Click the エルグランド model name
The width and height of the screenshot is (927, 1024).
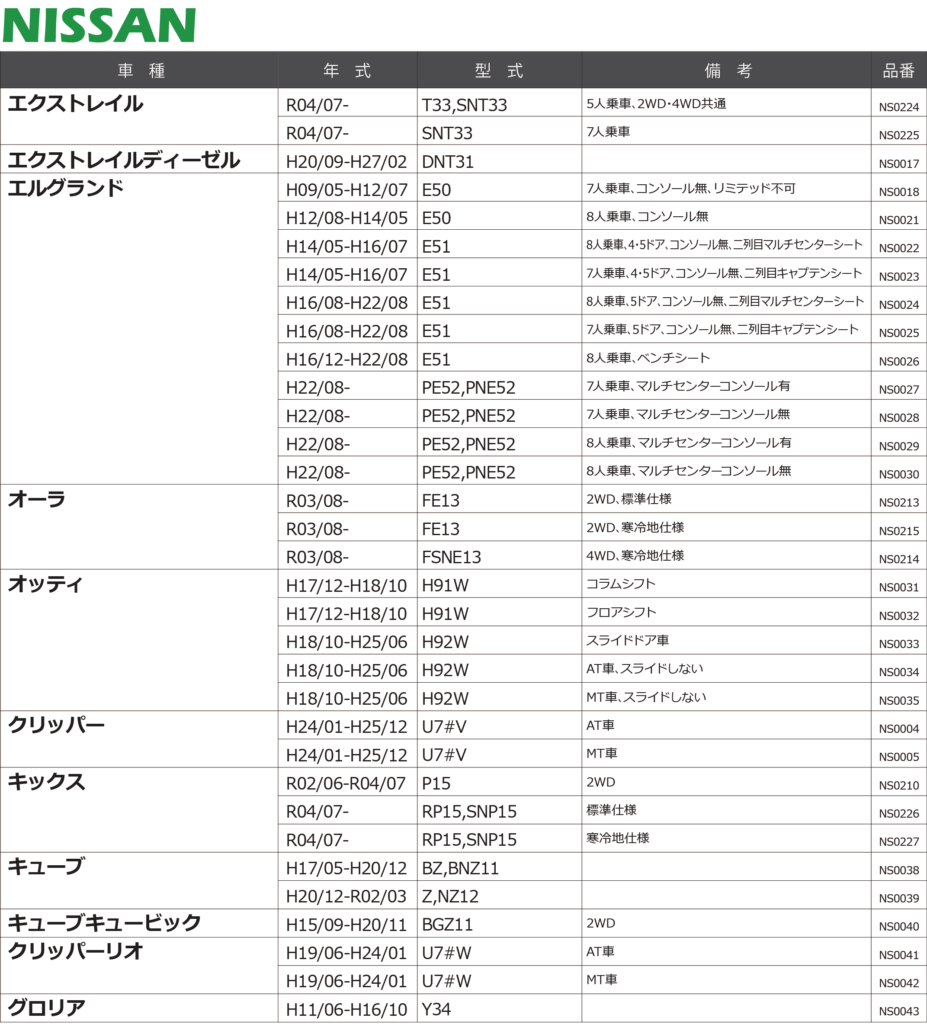coord(66,188)
